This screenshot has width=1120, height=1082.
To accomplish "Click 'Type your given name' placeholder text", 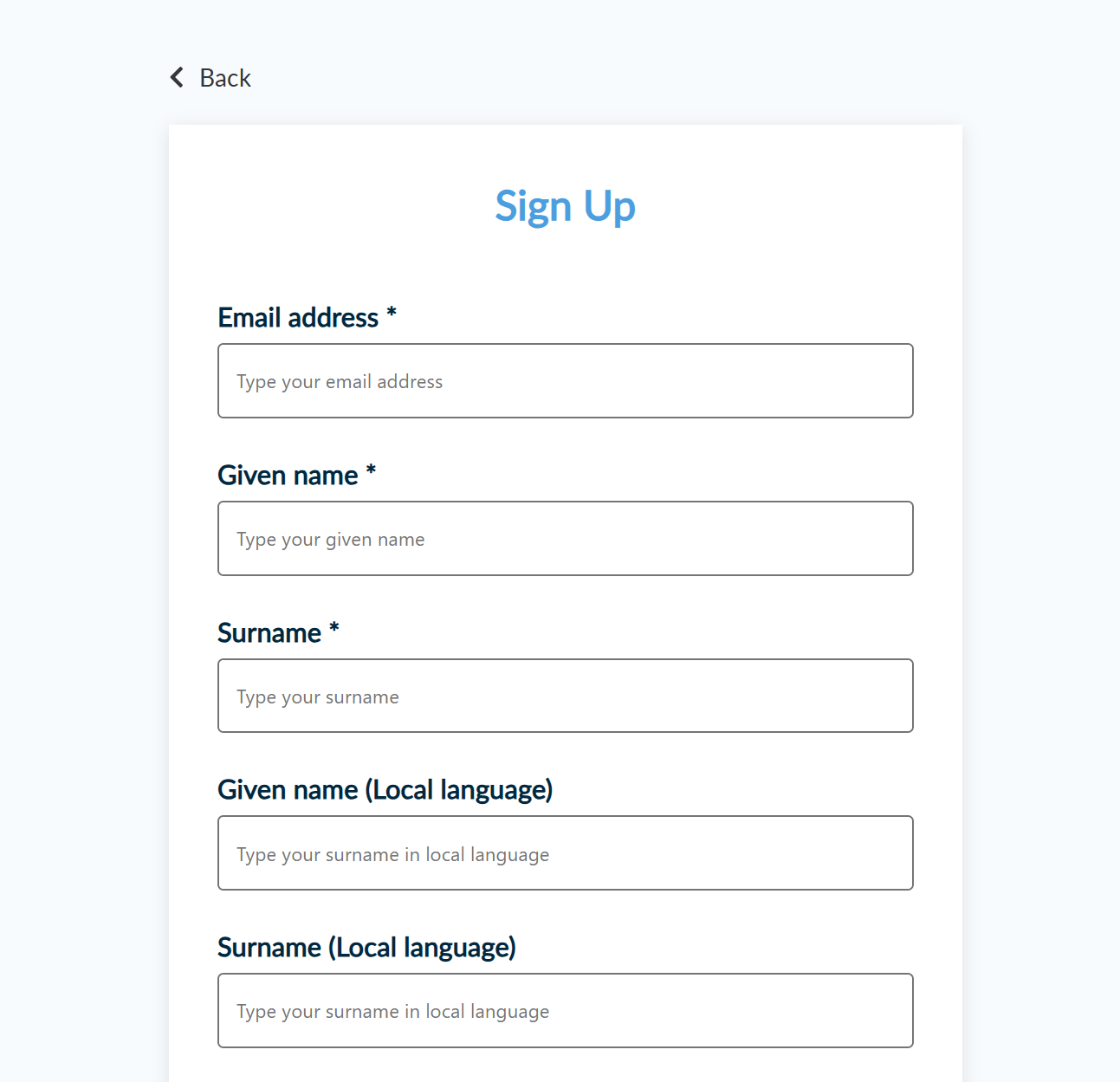I will coord(330,538).
